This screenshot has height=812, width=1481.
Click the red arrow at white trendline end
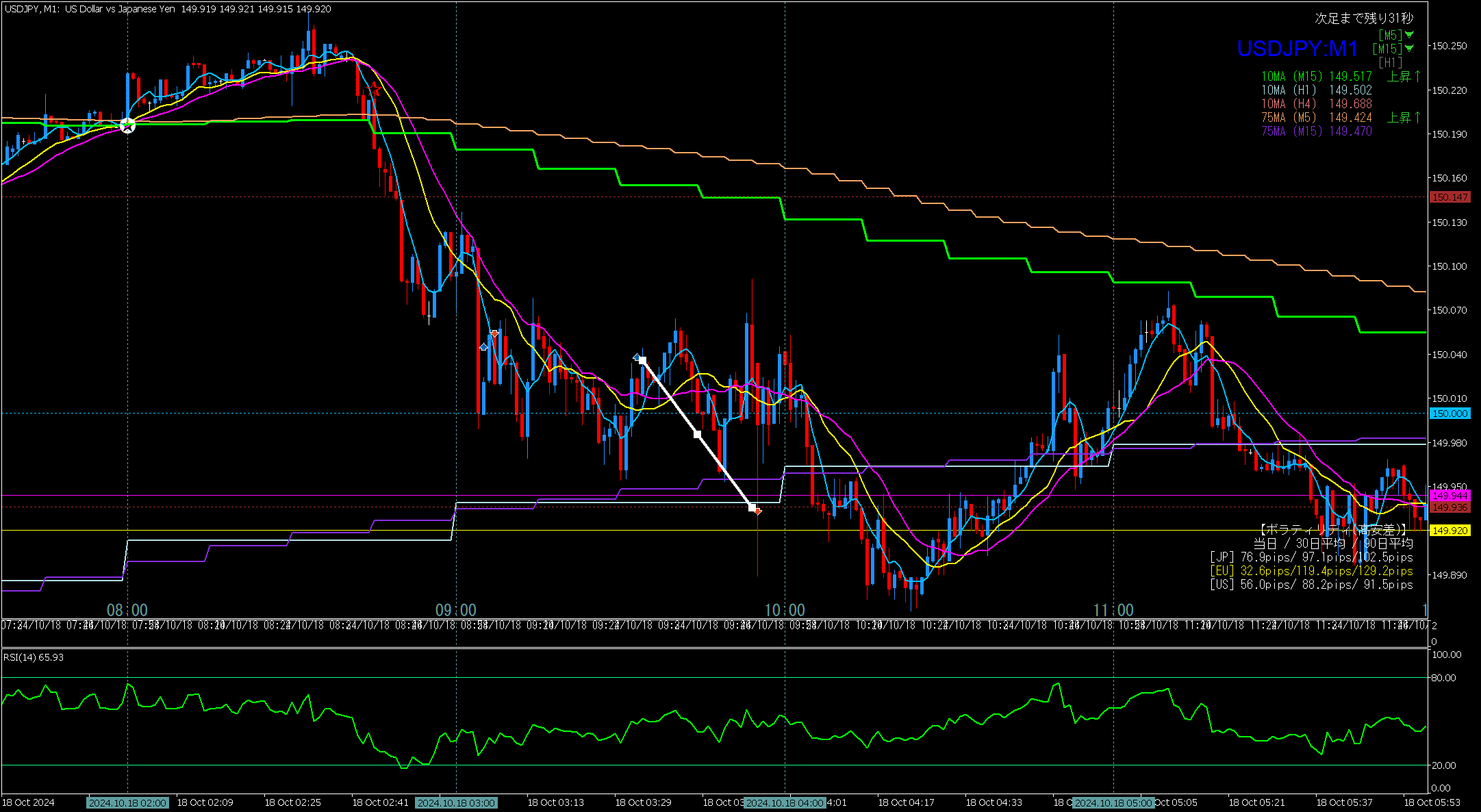click(x=758, y=511)
